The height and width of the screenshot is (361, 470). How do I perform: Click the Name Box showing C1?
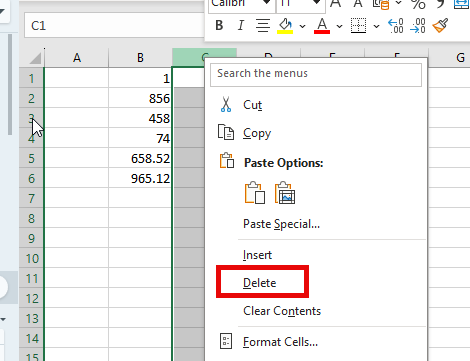[114, 25]
